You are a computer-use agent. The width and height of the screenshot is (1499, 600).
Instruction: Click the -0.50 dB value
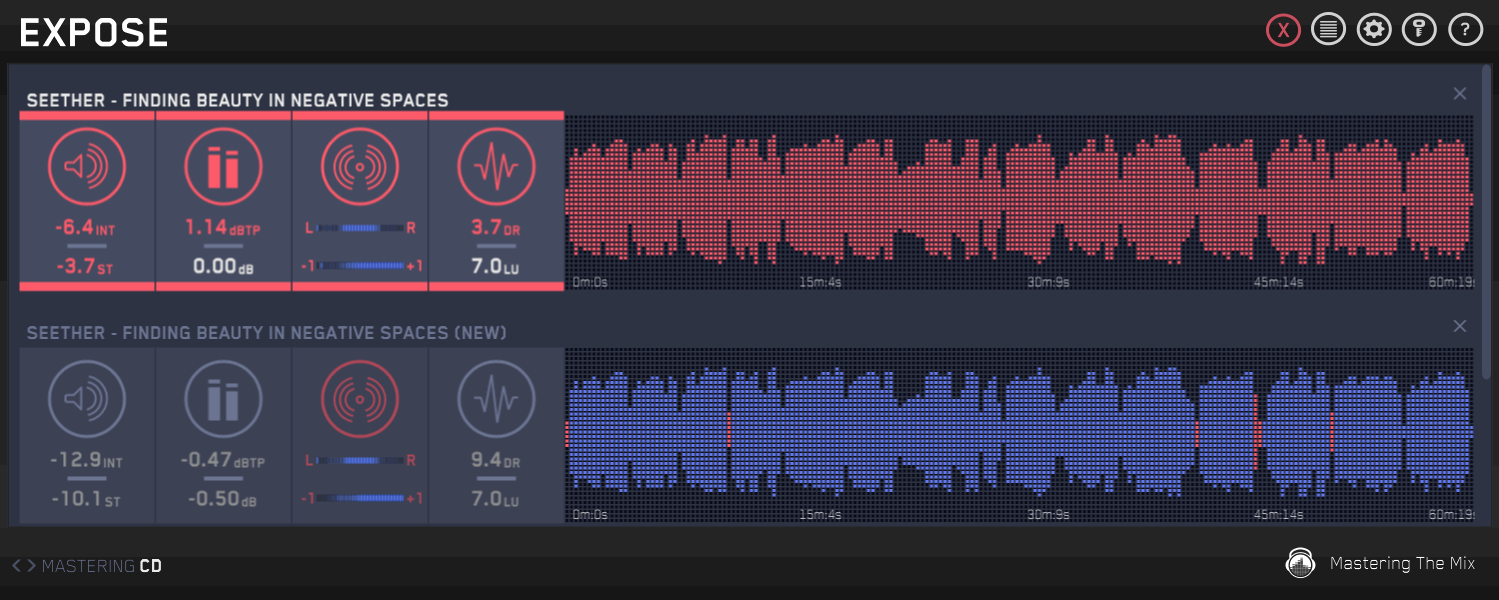point(223,499)
